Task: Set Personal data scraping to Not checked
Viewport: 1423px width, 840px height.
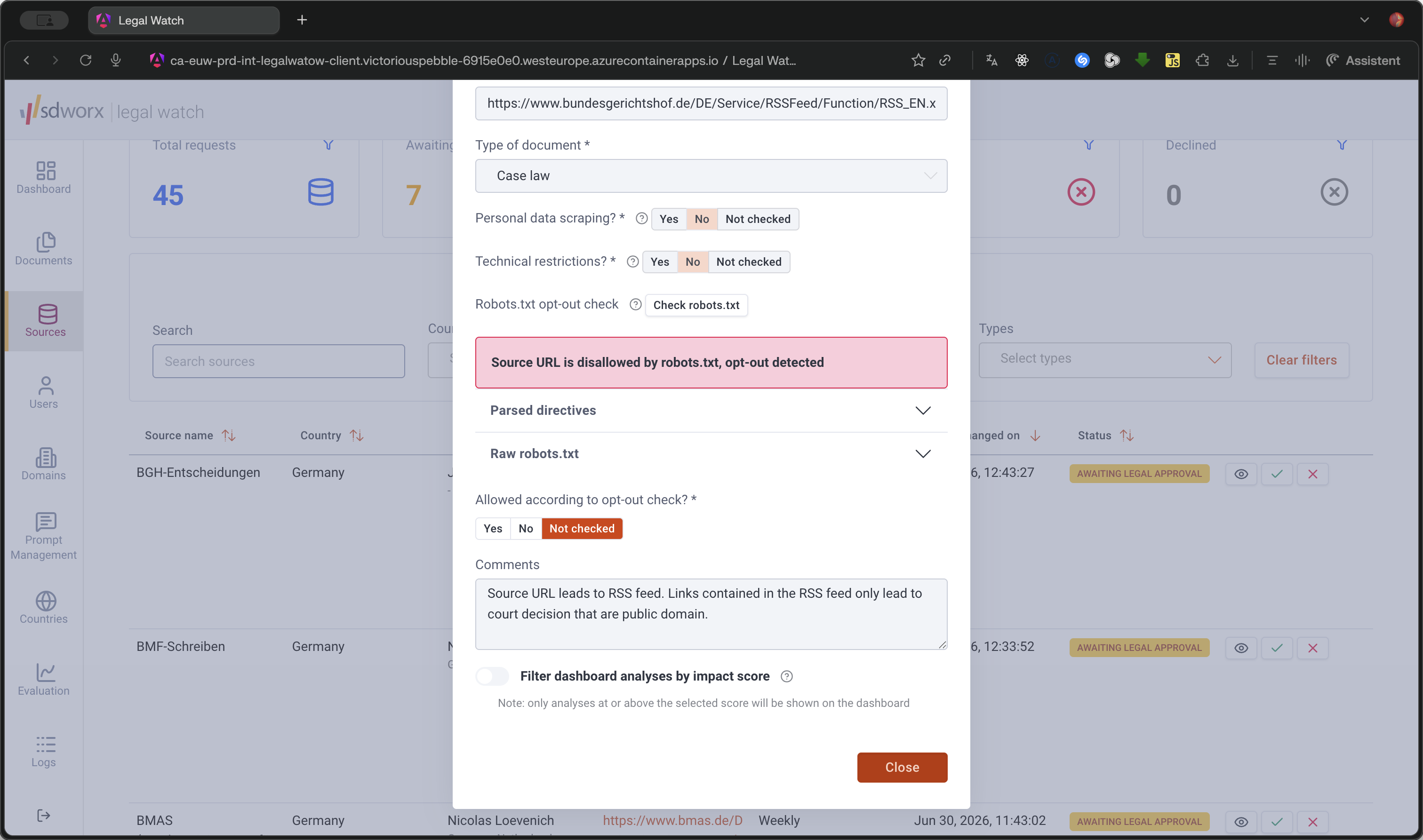Action: [758, 219]
